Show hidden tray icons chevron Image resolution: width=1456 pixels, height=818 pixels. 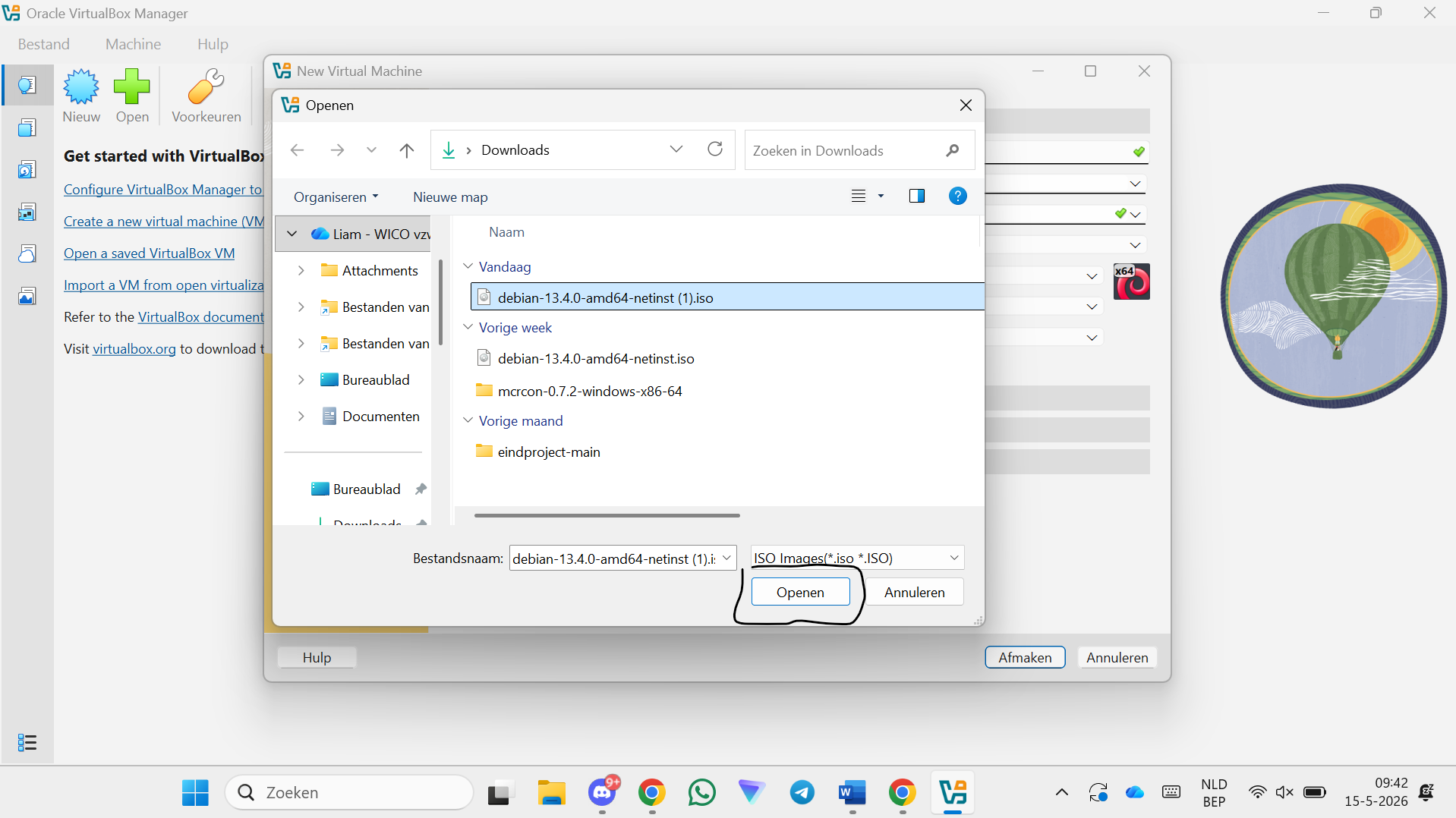click(1062, 793)
